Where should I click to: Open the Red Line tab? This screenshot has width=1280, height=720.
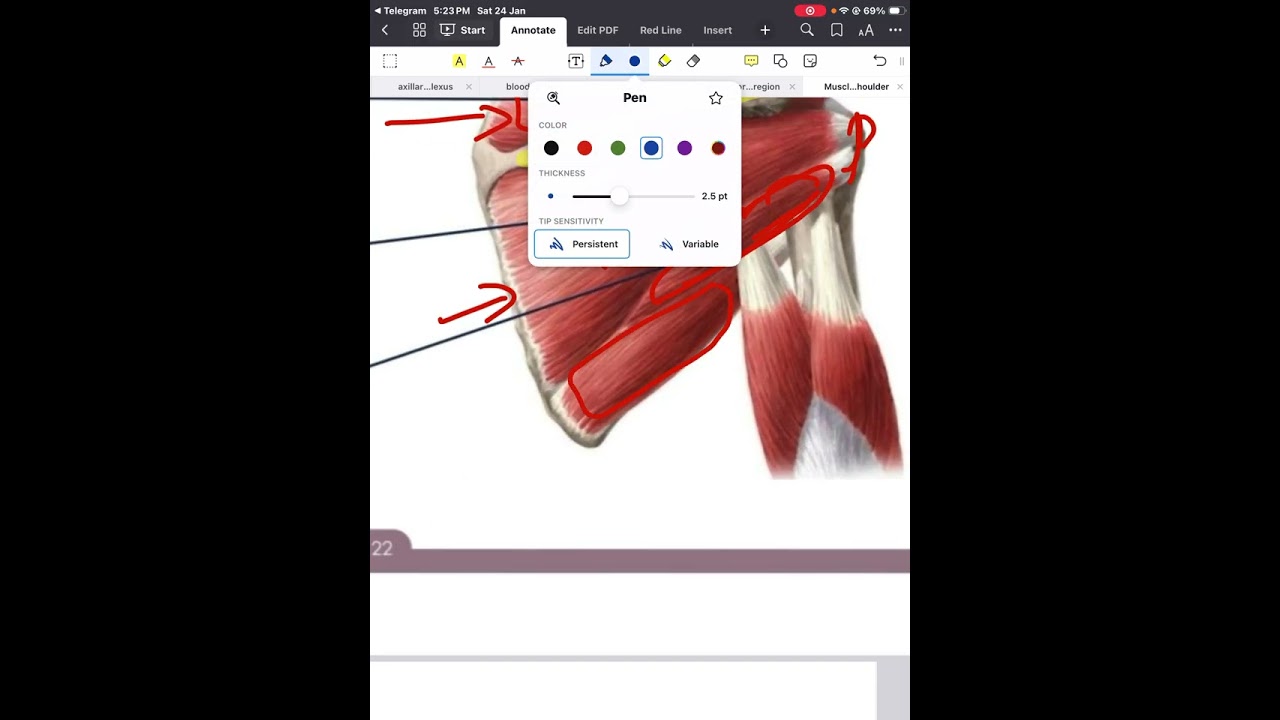point(661,30)
